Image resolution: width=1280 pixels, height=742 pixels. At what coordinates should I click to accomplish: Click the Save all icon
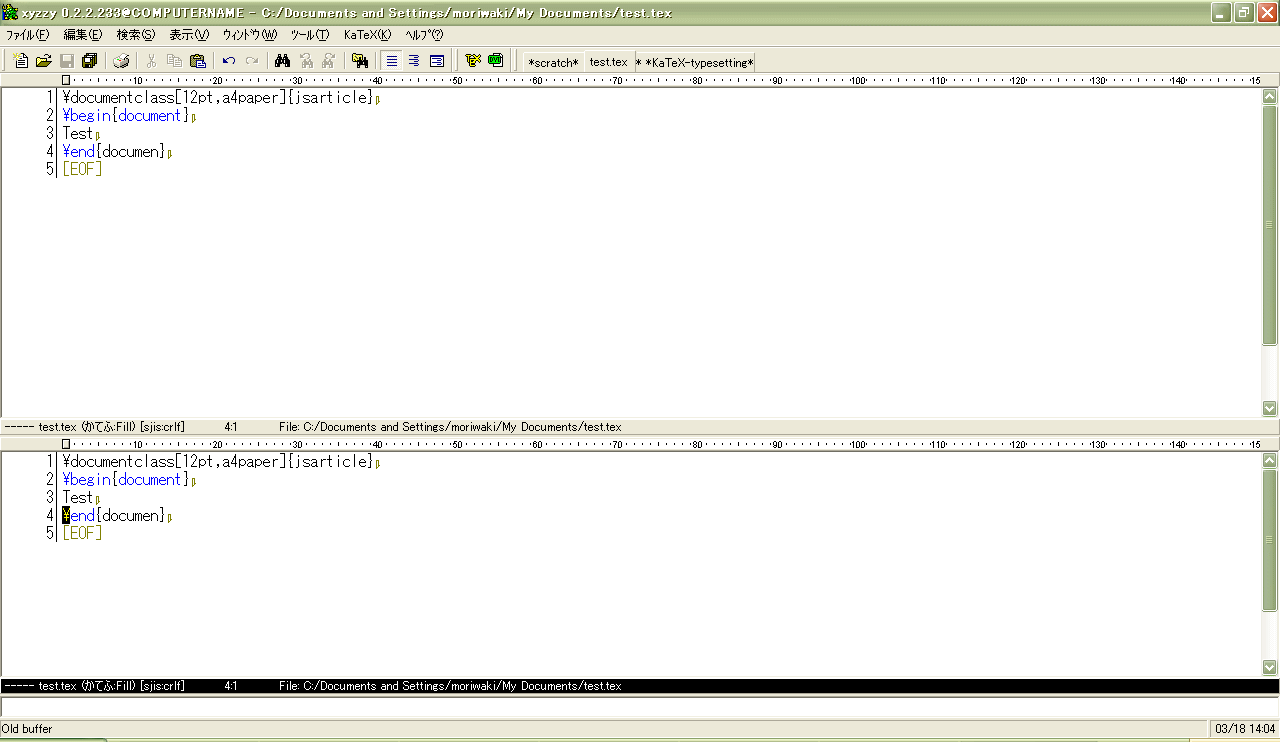90,61
